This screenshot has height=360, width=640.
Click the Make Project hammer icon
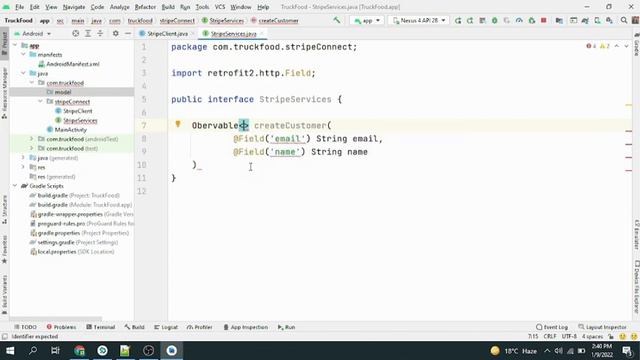tap(337, 20)
